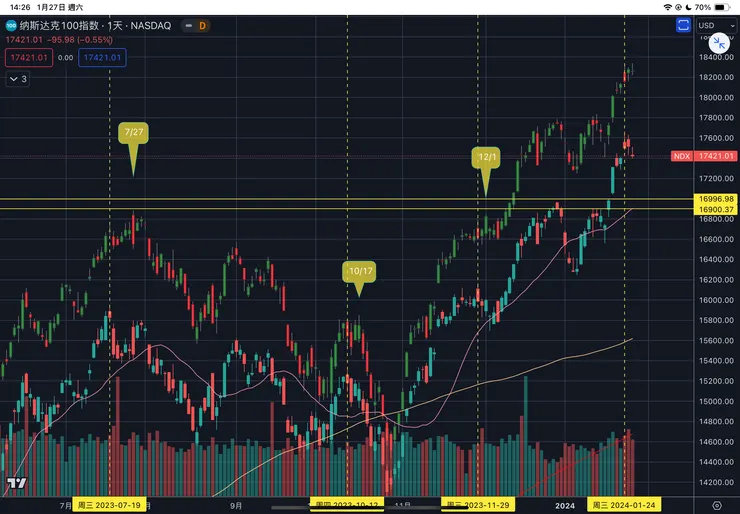Select the 0.00 spread value
The image size is (740, 514).
(x=66, y=58)
